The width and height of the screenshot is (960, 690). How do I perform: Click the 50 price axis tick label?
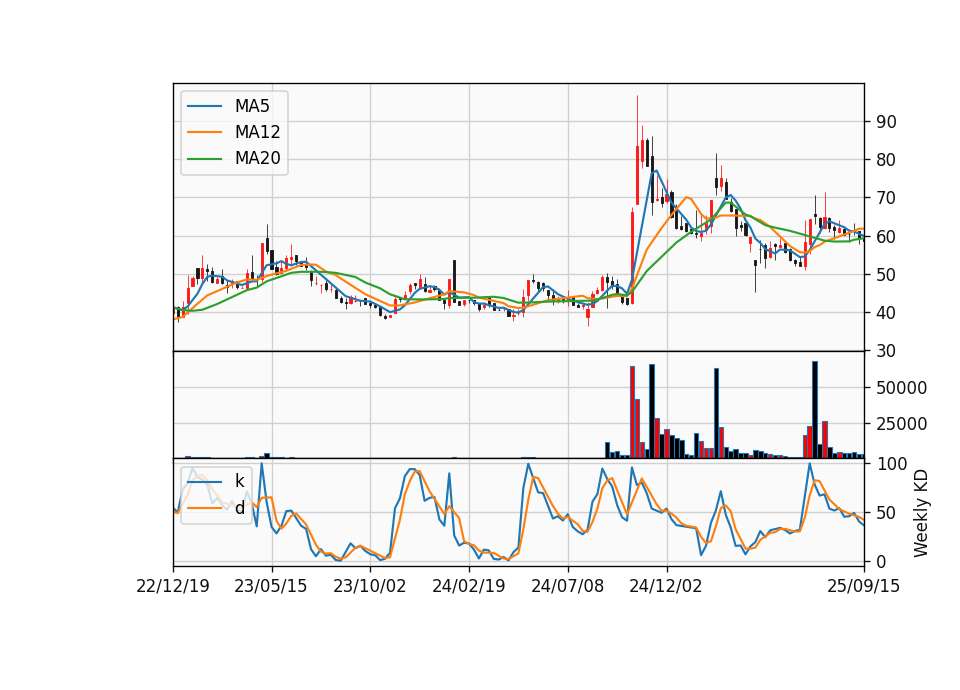pyautogui.click(x=886, y=275)
